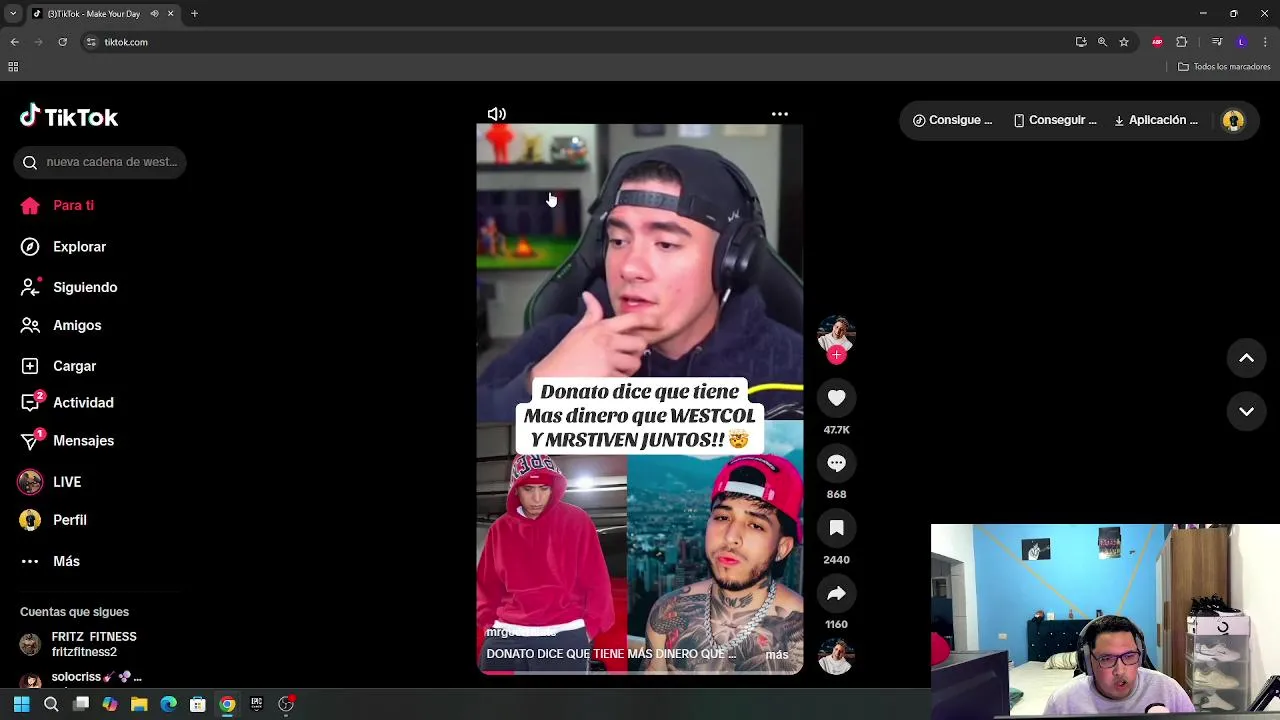The width and height of the screenshot is (1280, 720).
Task: Open Chrome media controls icon
Action: [x=1217, y=42]
